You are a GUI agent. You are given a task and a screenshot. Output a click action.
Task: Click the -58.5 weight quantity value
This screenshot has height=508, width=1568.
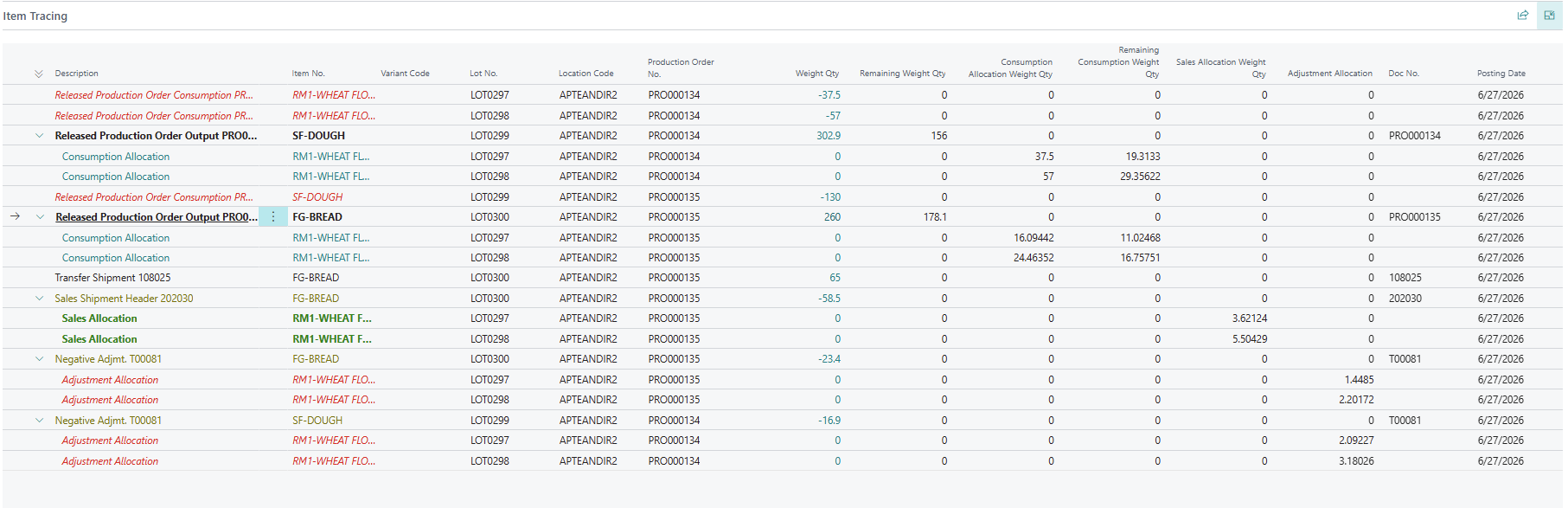click(x=829, y=299)
